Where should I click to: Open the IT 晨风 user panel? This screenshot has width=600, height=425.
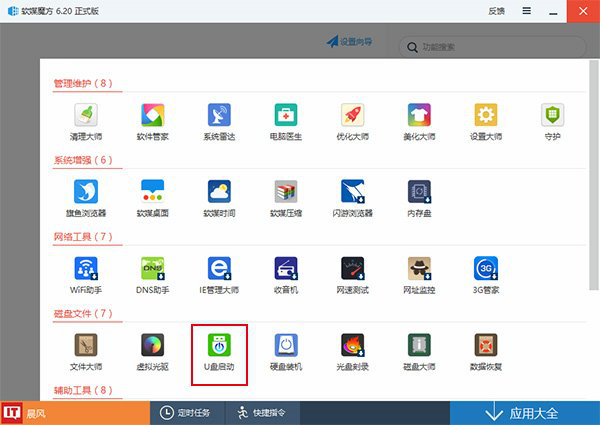coord(75,413)
